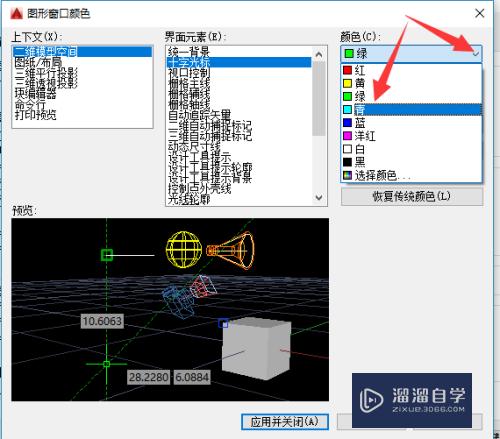The height and width of the screenshot is (439, 500).
Task: Pick 蓝 from the color dropdown
Action: [411, 123]
